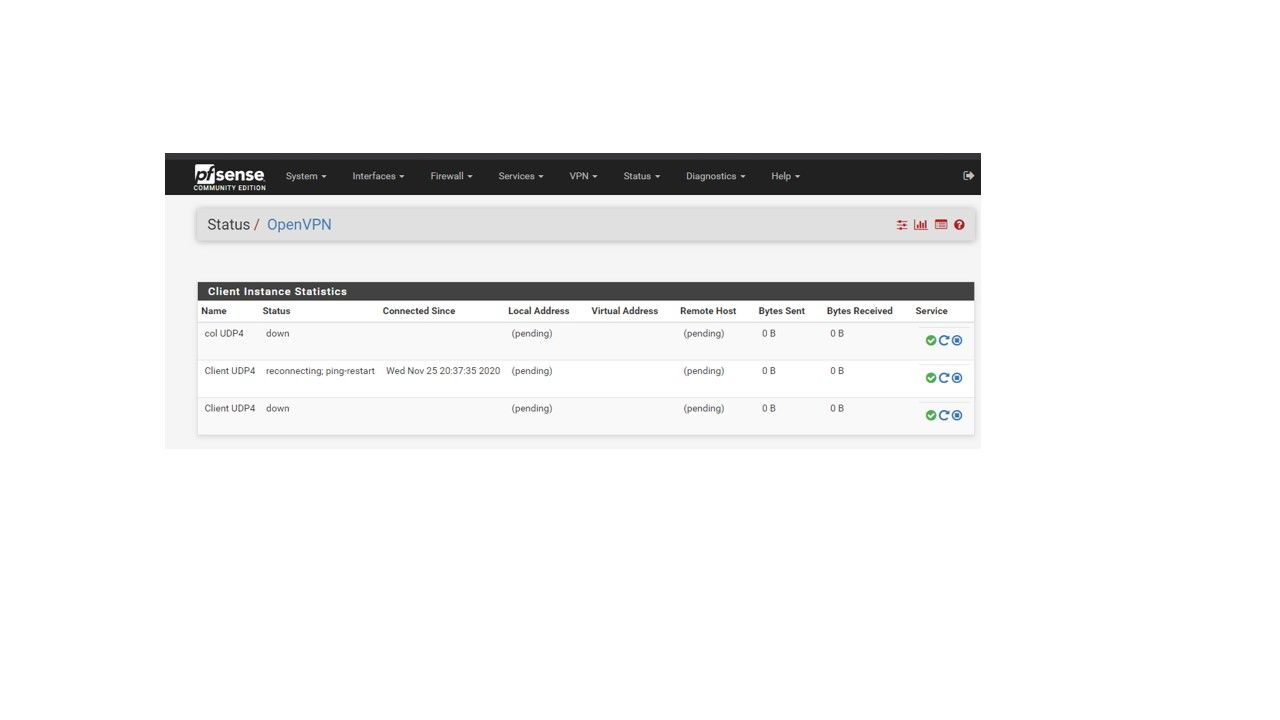Stop the reconnecting Client UDP4 service

957,378
